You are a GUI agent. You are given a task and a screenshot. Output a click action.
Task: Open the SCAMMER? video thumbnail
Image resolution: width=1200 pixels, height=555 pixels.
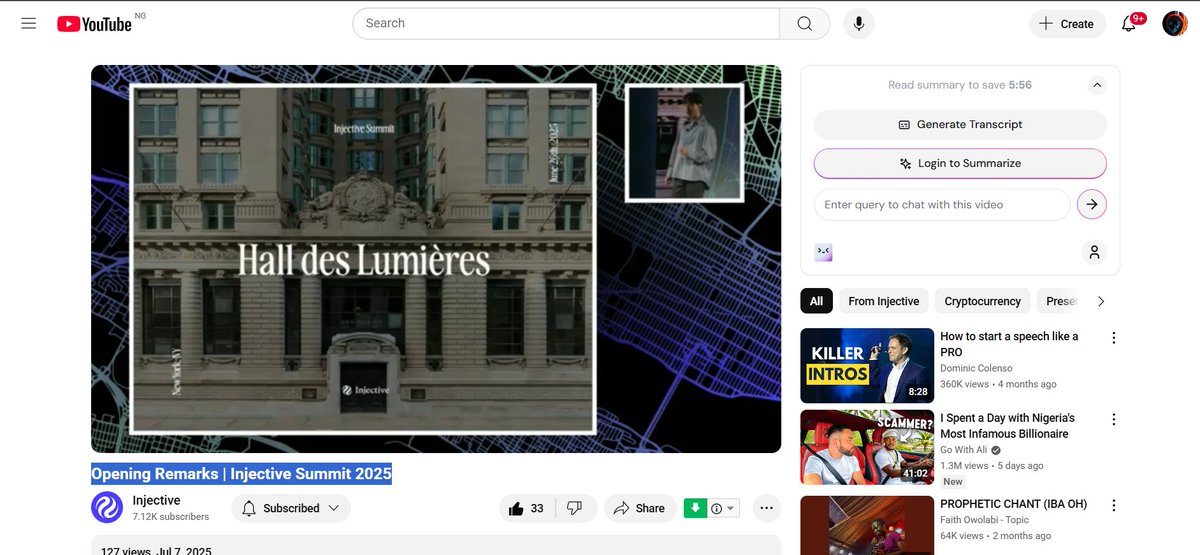coord(867,447)
